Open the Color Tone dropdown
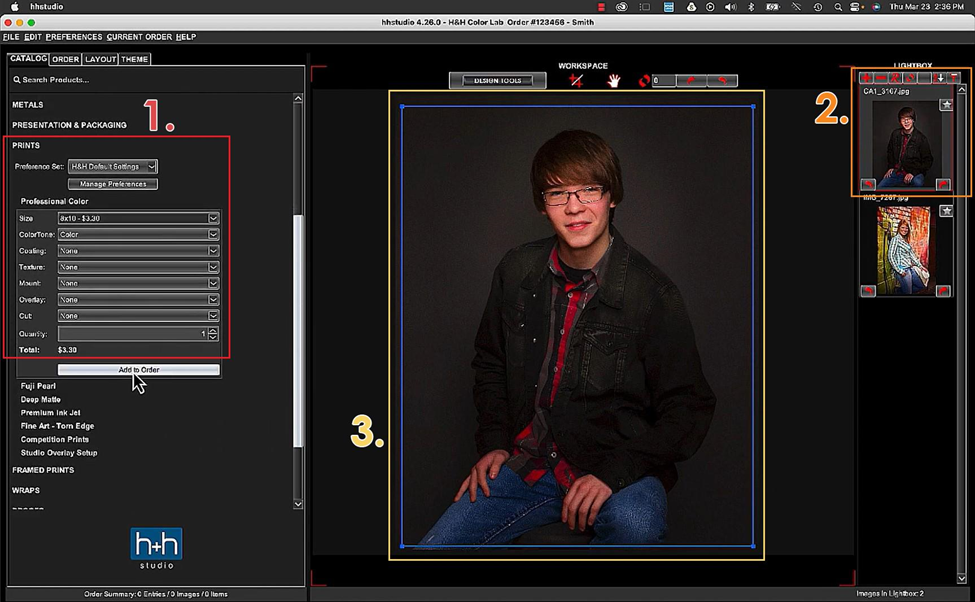Viewport: 975px width, 602px height. [138, 235]
